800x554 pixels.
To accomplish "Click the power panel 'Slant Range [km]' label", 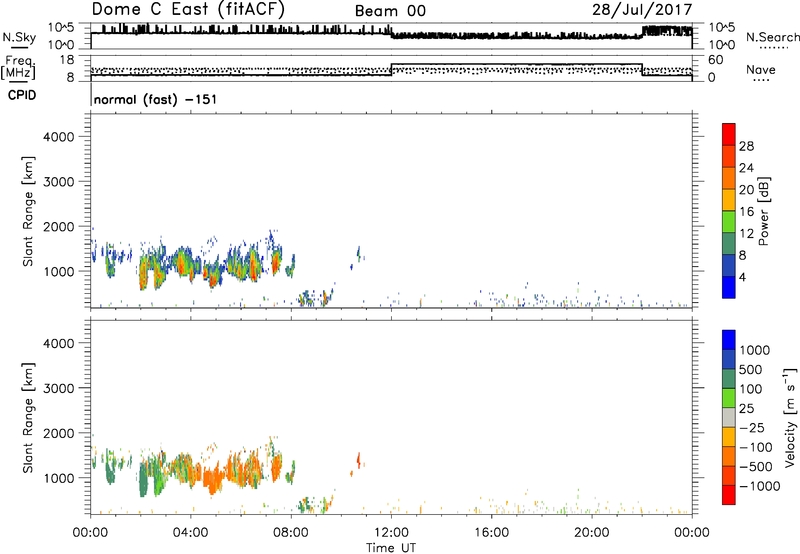I will tap(28, 211).
